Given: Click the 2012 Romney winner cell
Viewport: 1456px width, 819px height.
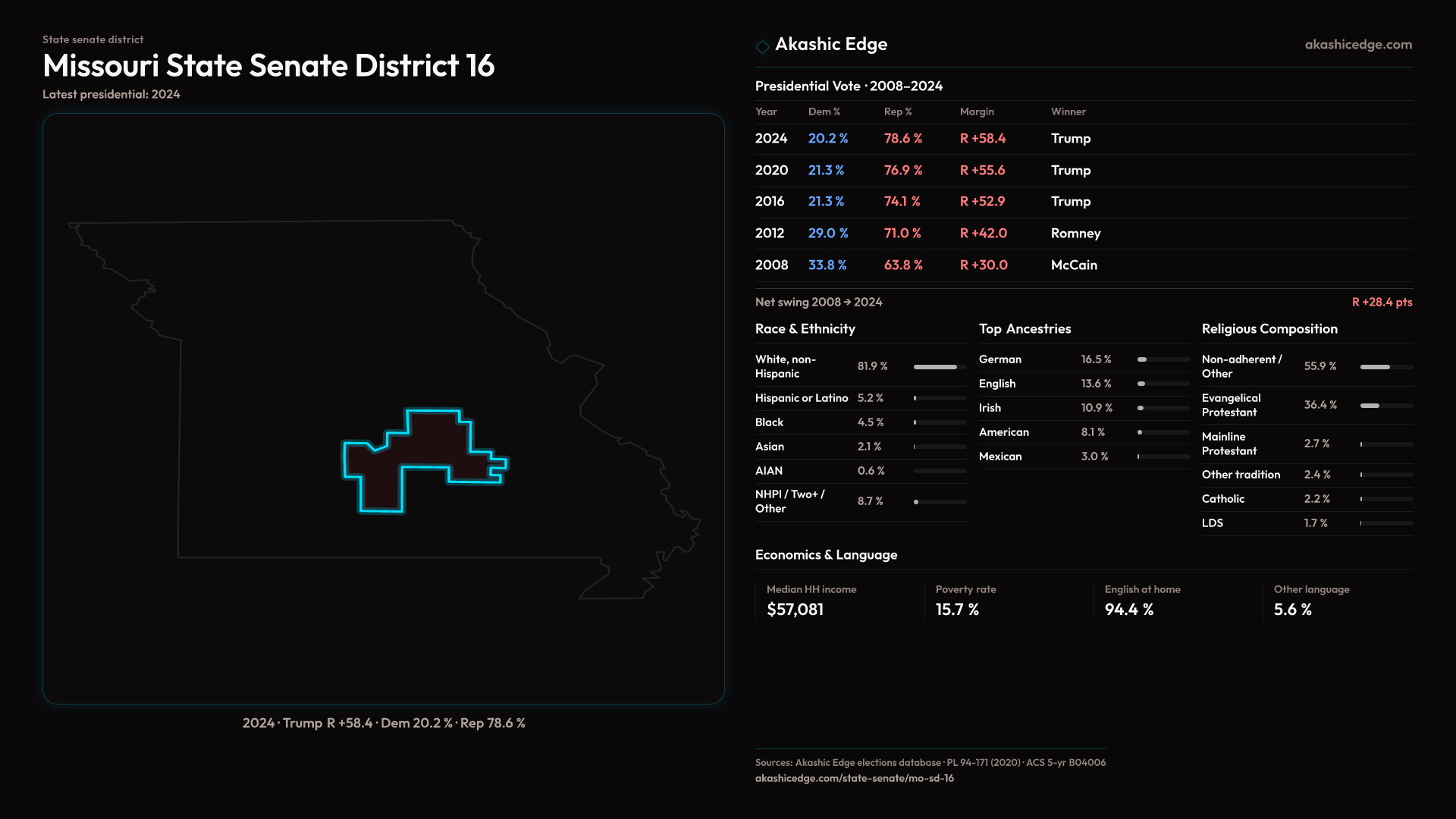Looking at the screenshot, I should point(1075,234).
